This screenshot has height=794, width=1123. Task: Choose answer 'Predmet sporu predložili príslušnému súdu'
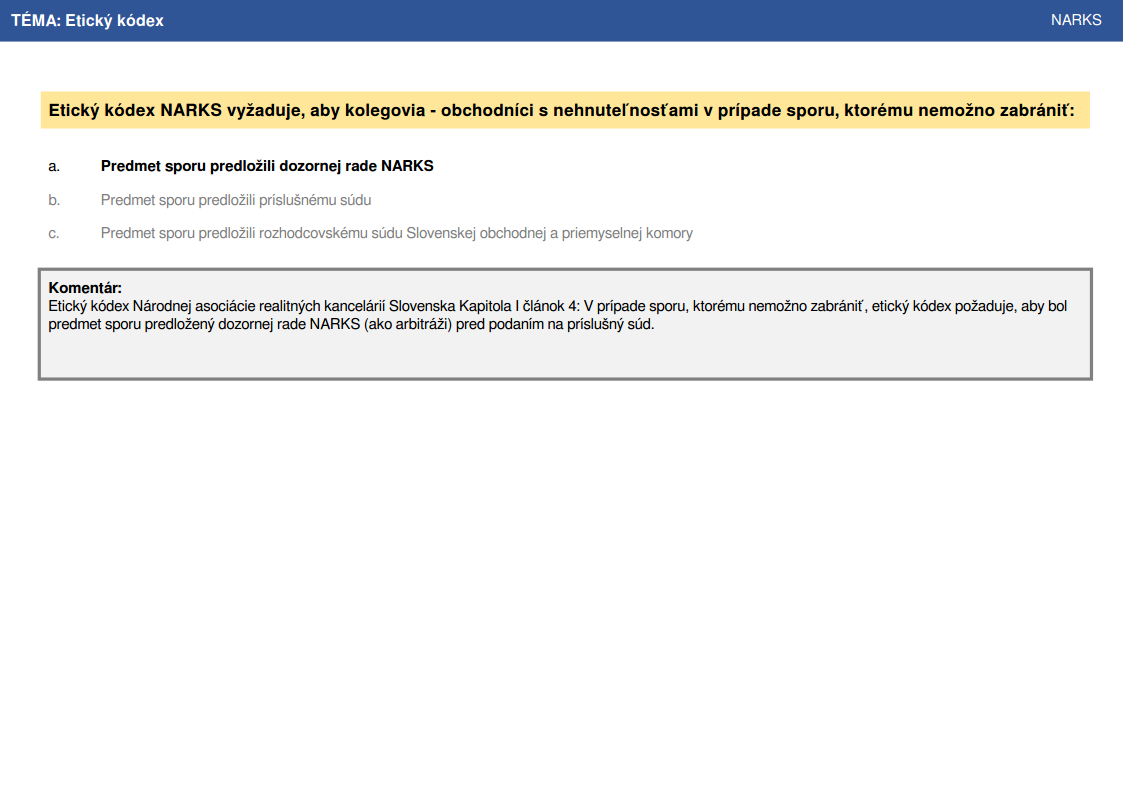coord(236,200)
